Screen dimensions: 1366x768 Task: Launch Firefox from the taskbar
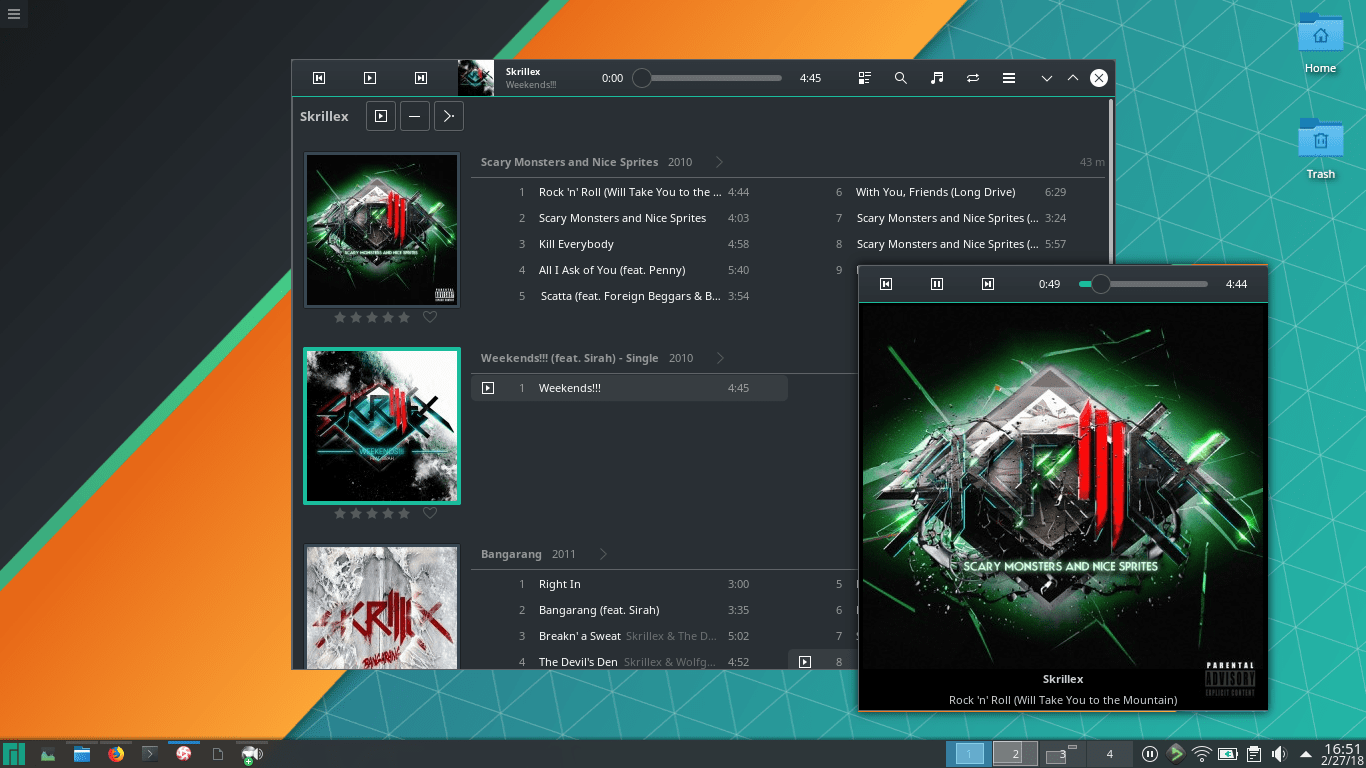coord(116,754)
